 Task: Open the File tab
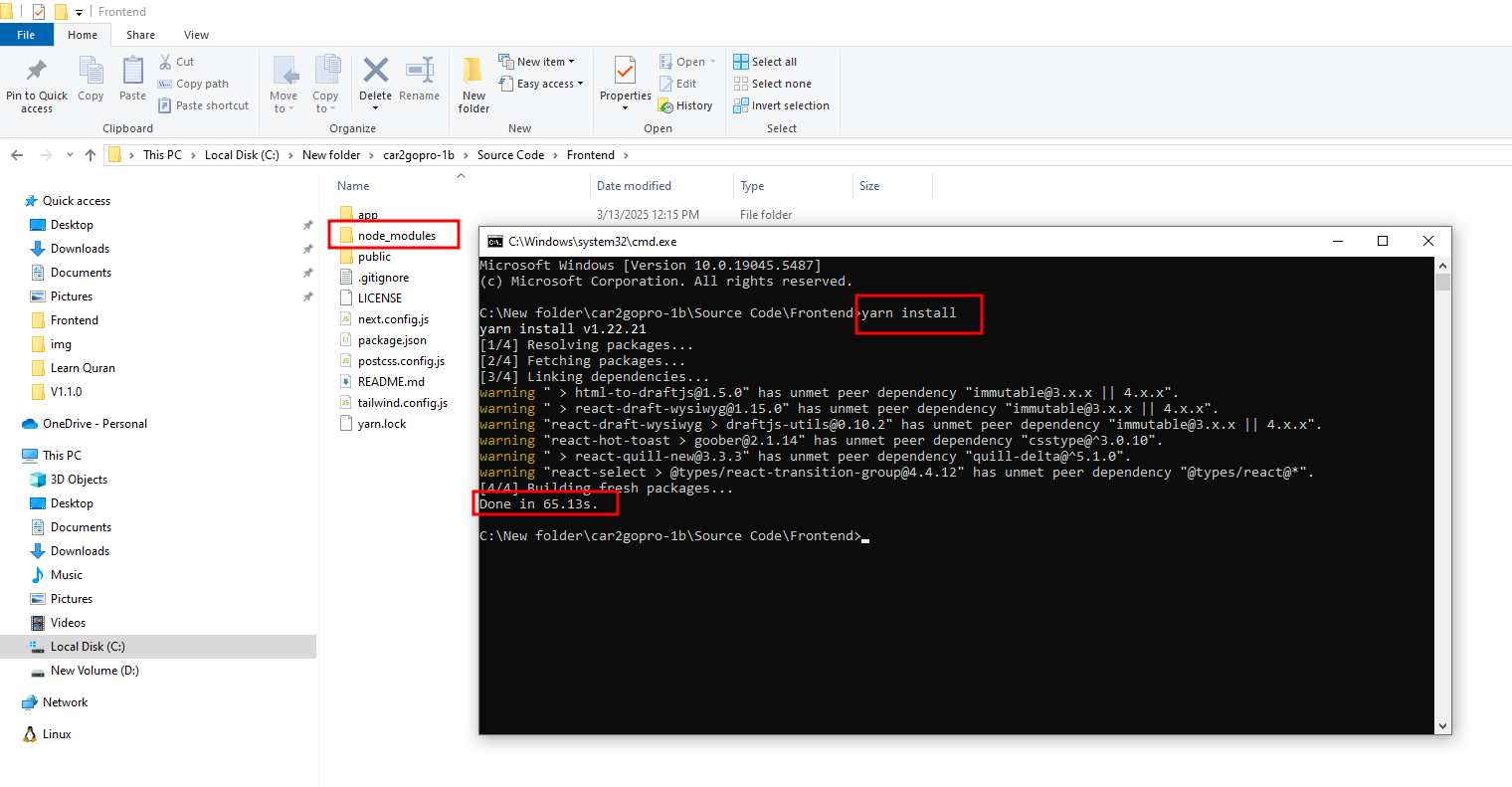tap(26, 35)
